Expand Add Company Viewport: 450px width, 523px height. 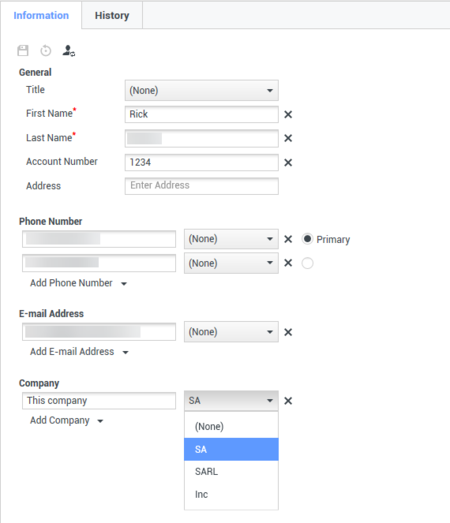67,421
